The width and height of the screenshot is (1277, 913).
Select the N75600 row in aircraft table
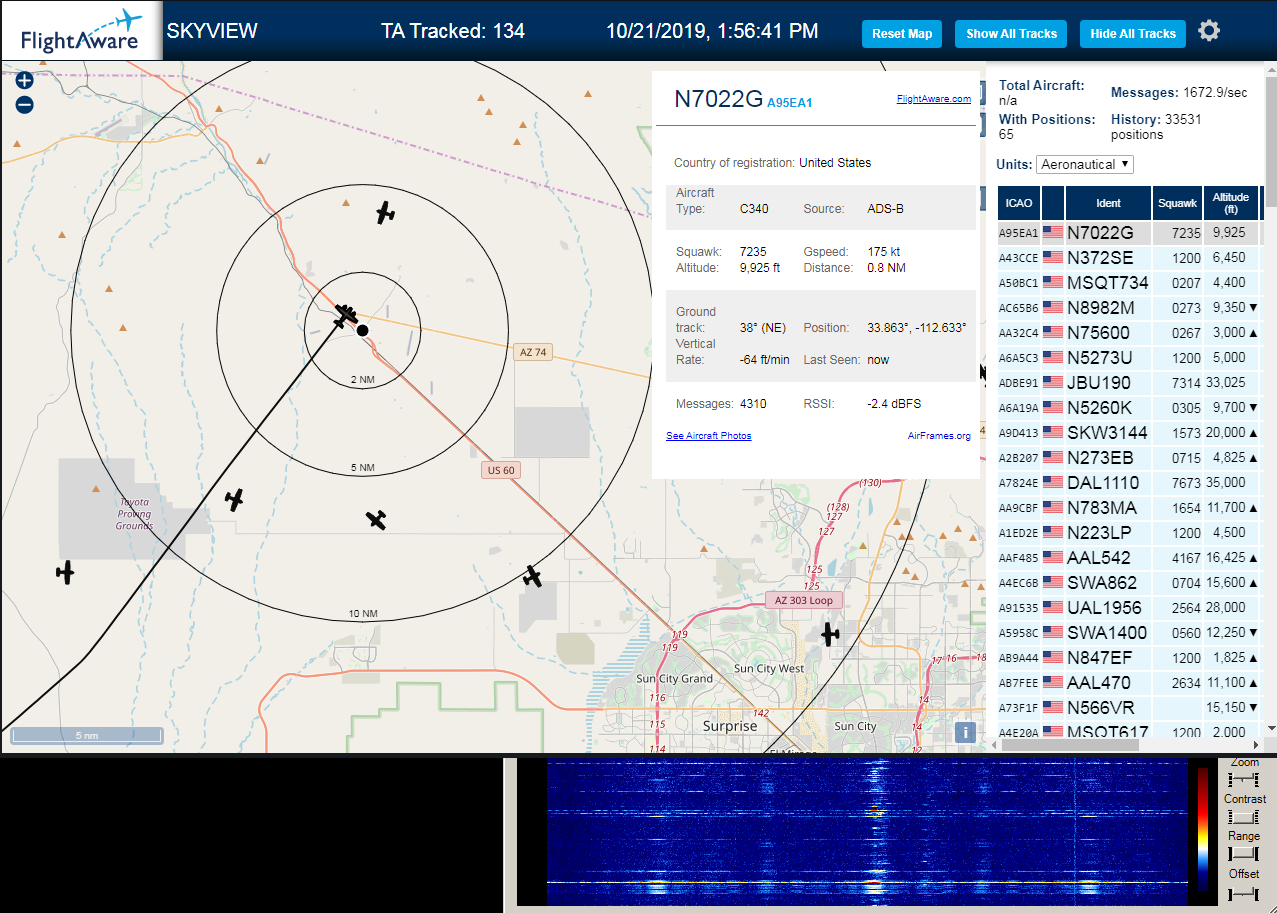tap(1129, 333)
